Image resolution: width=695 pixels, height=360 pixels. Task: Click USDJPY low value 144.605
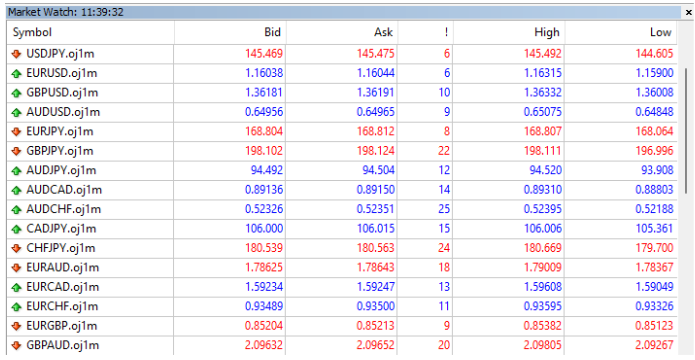654,54
